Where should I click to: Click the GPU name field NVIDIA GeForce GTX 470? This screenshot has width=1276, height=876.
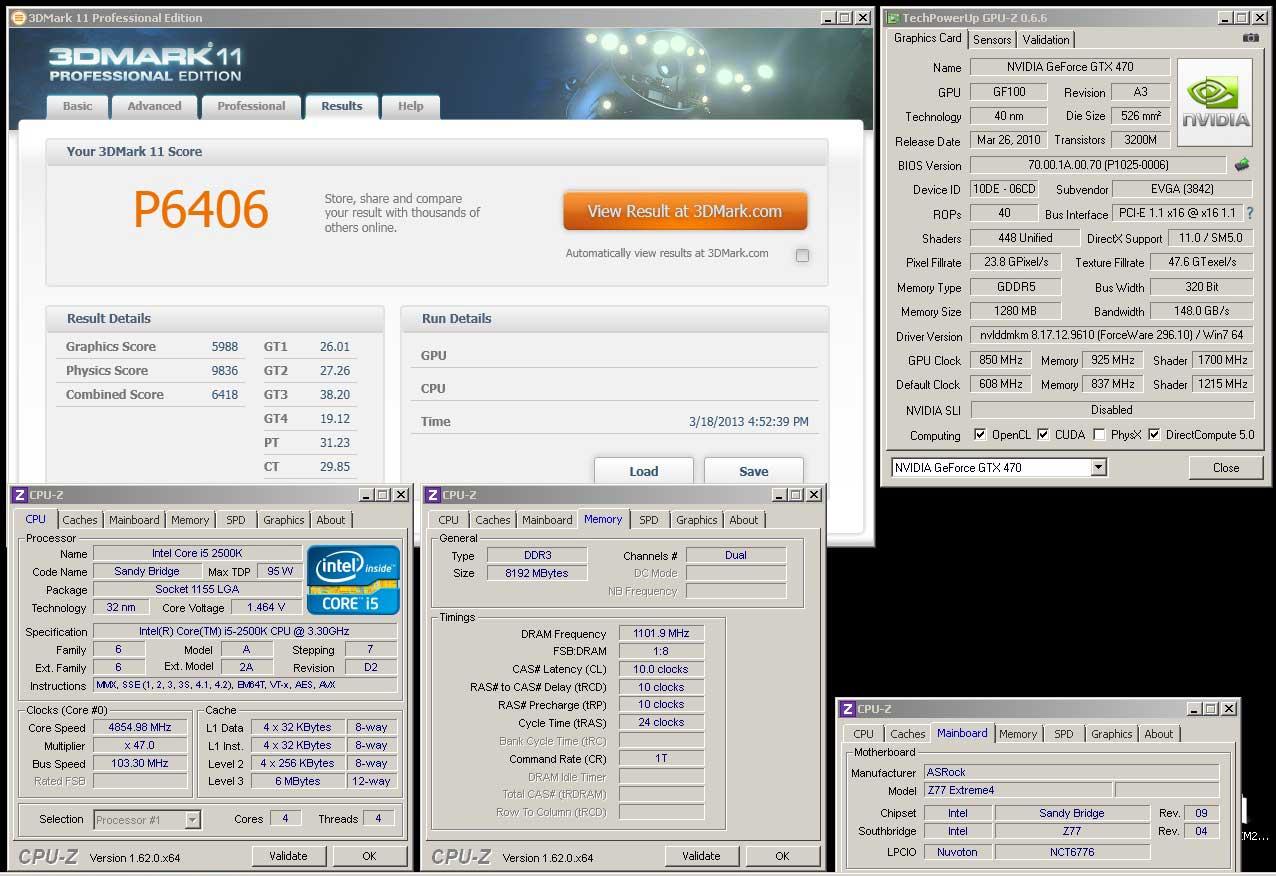point(1069,67)
